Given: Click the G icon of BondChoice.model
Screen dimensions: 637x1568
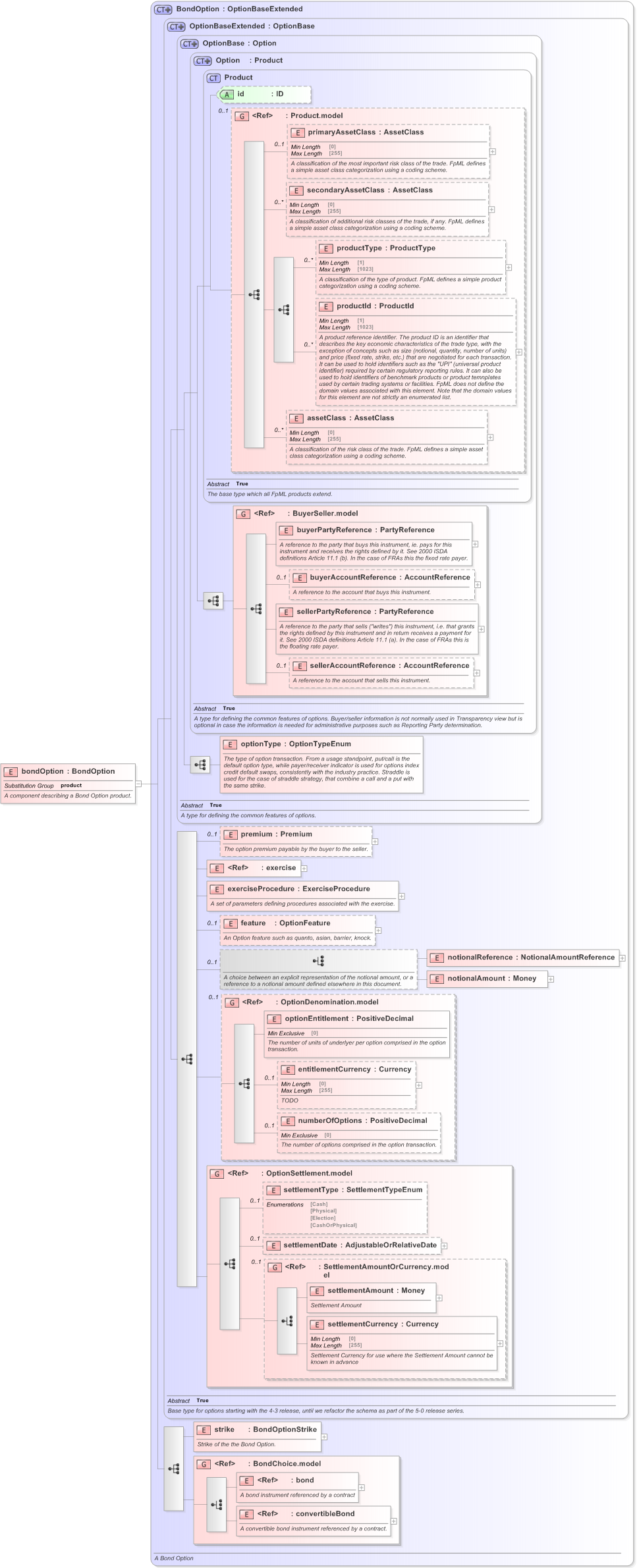Looking at the screenshot, I should (204, 1465).
